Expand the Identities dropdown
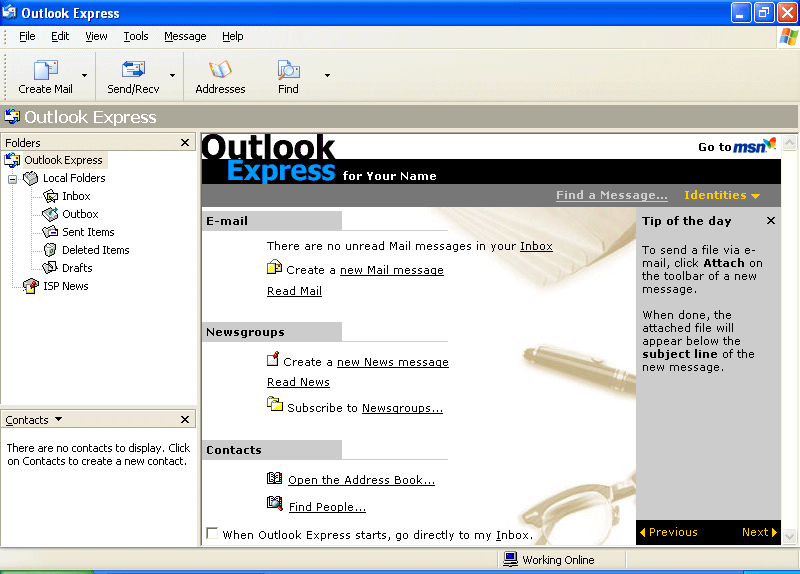 722,195
